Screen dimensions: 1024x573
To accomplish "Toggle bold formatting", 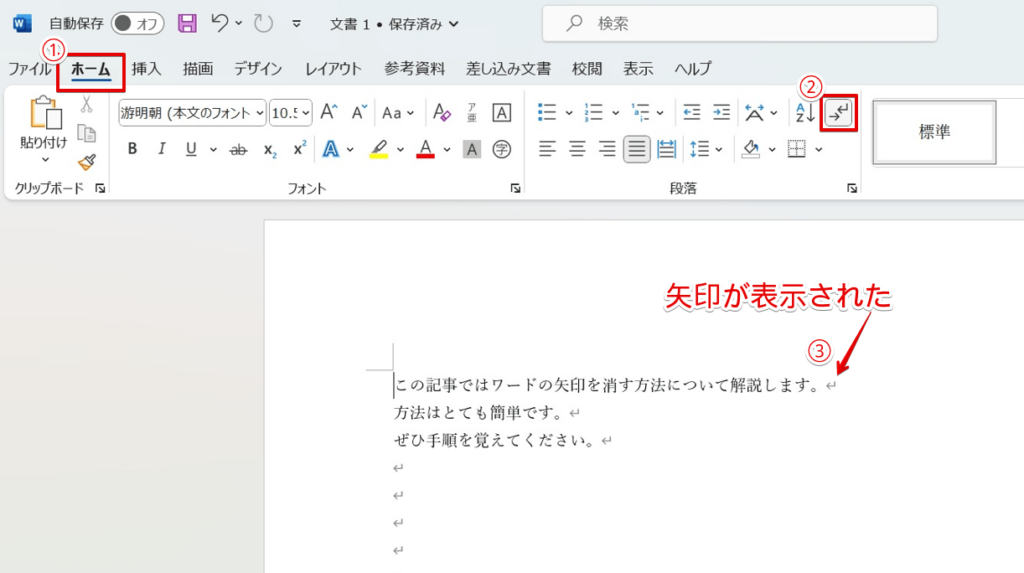I will tap(133, 149).
